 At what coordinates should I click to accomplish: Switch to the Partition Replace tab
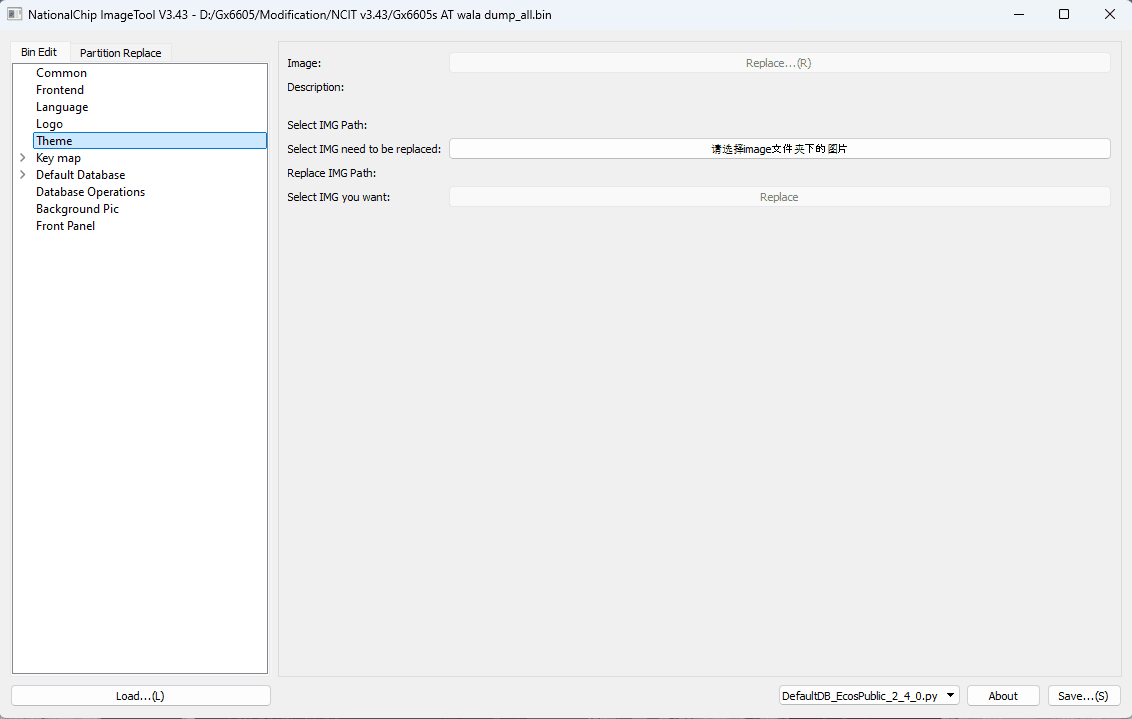click(120, 52)
